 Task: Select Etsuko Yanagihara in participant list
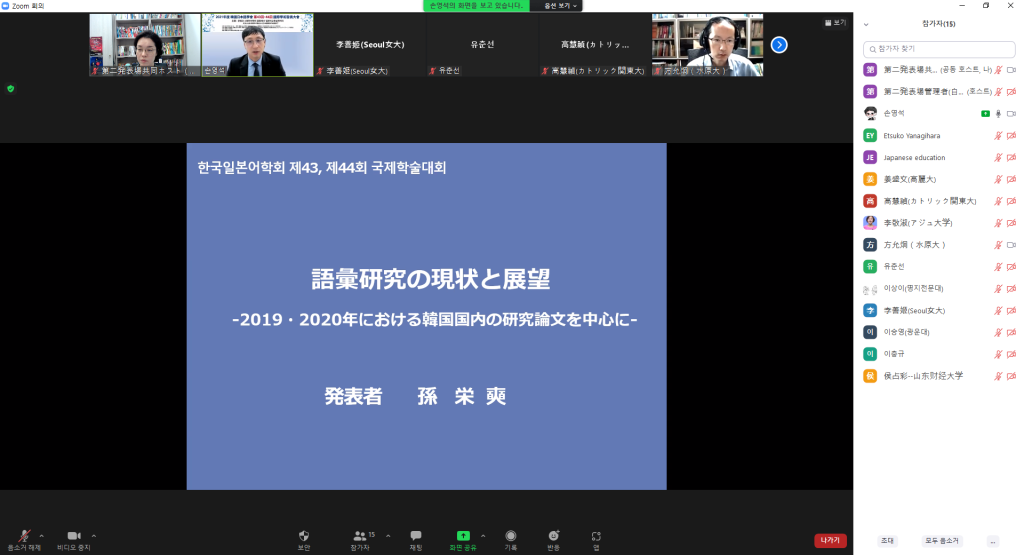[x=911, y=135]
